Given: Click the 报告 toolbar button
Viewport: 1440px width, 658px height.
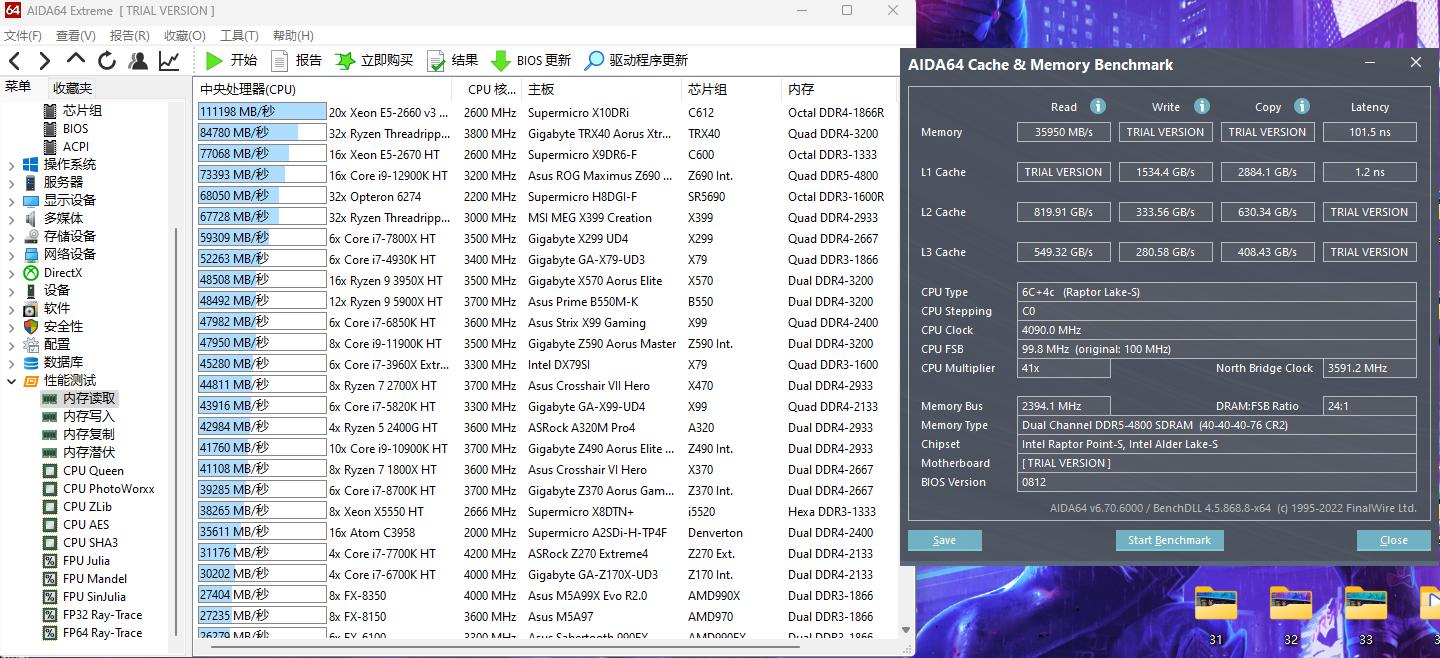Looking at the screenshot, I should pos(296,60).
